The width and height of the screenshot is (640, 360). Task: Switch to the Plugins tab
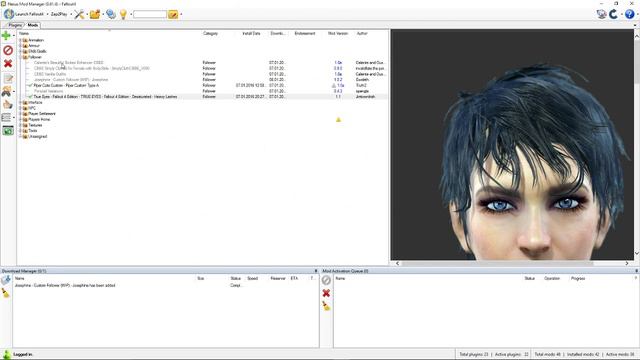[15, 25]
